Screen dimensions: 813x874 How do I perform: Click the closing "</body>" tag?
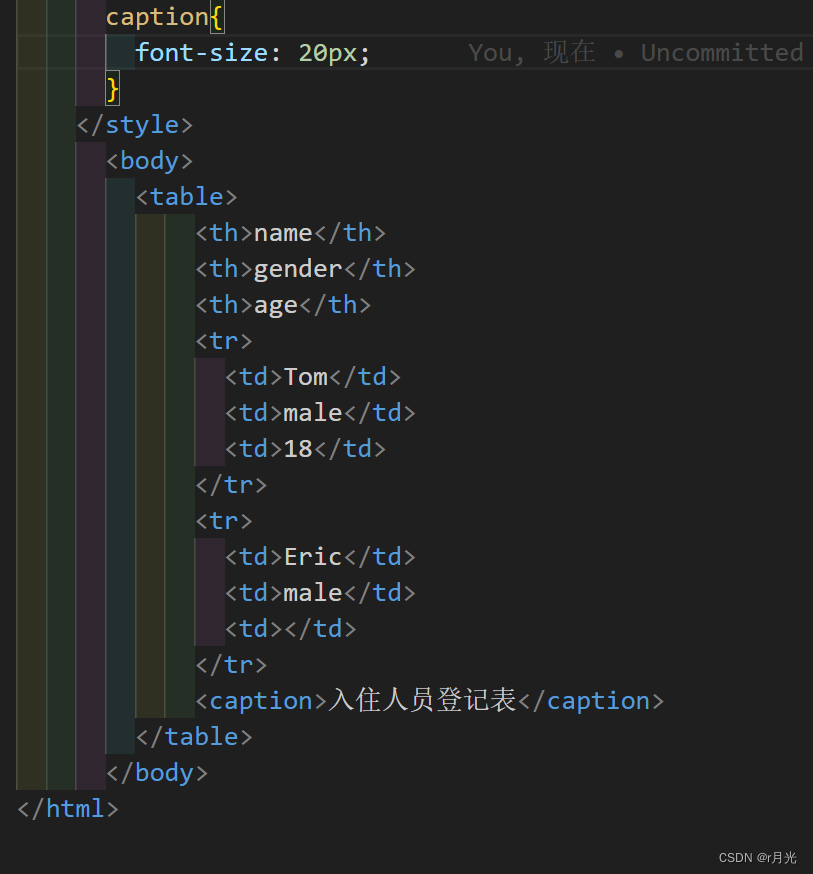[x=157, y=773]
